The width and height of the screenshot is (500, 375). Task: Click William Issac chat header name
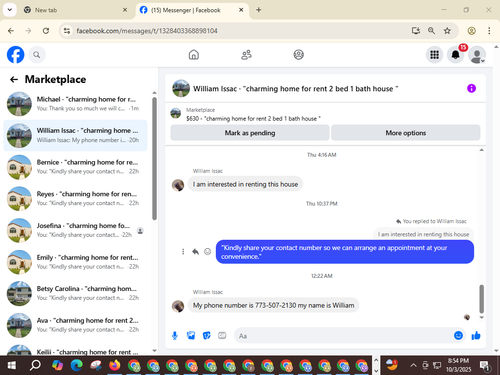pos(295,89)
